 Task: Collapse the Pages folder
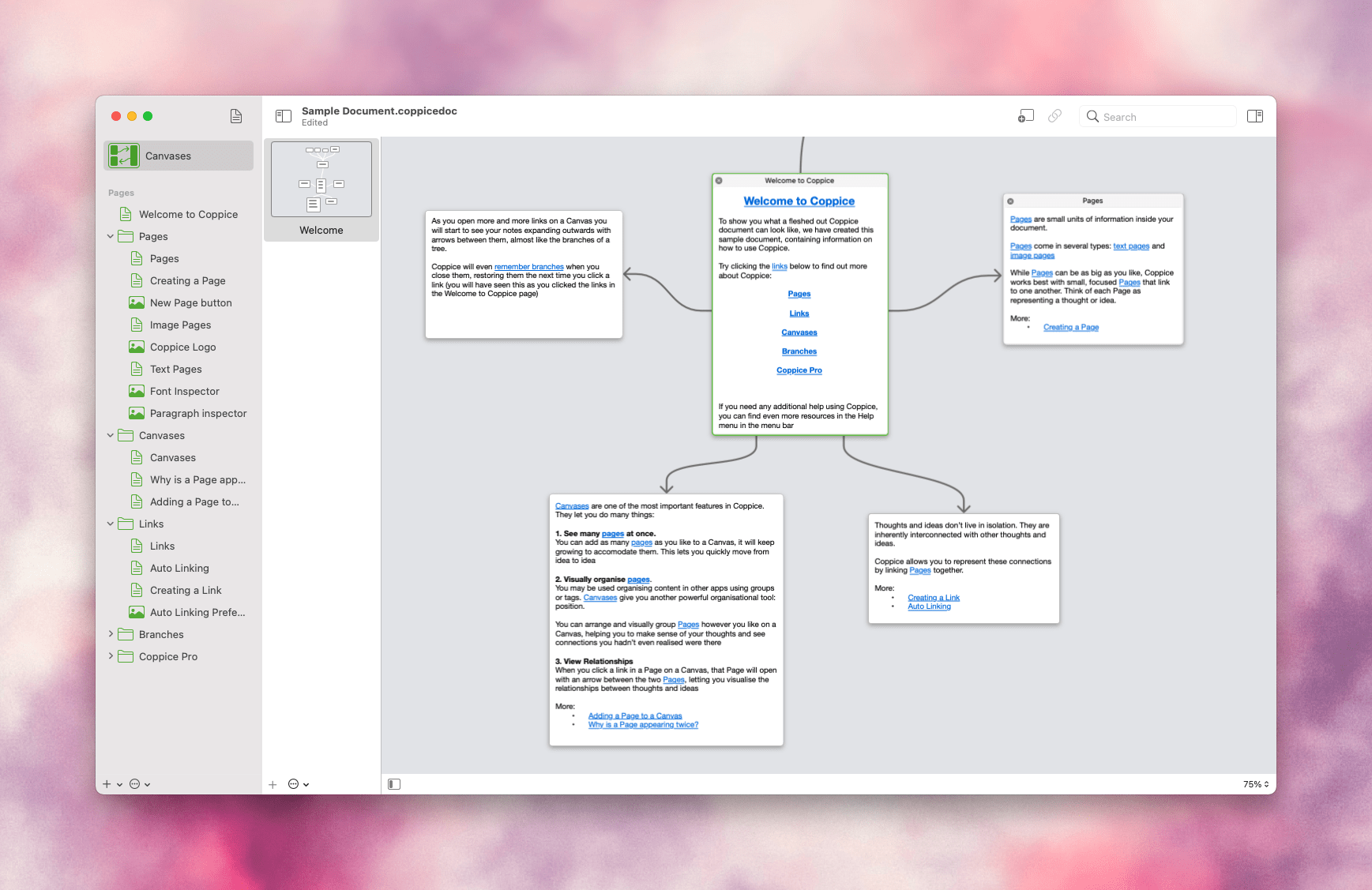[111, 236]
